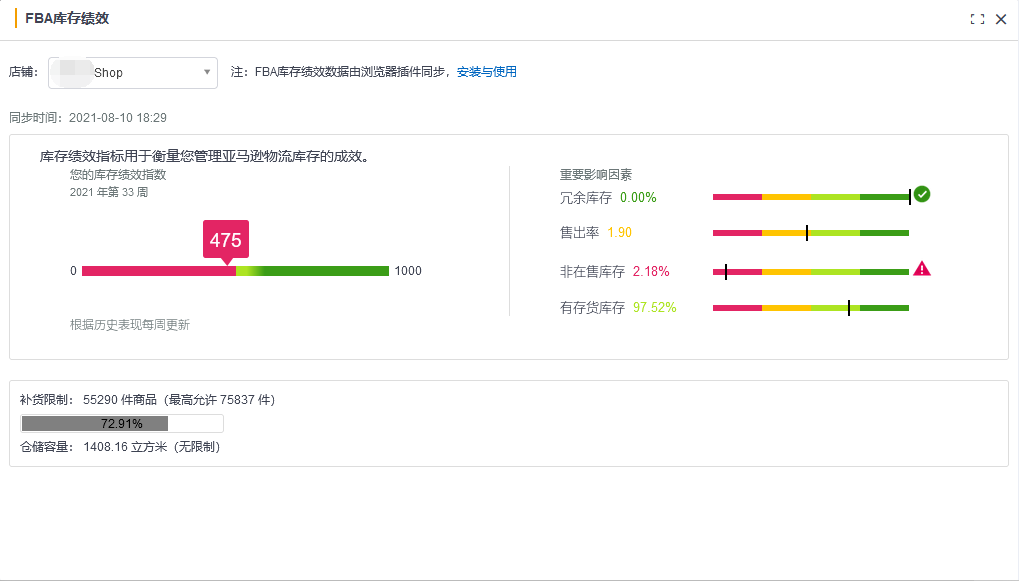This screenshot has height=581, width=1019.
Task: Click the green checkmark beside 冗余库存
Action: click(922, 194)
